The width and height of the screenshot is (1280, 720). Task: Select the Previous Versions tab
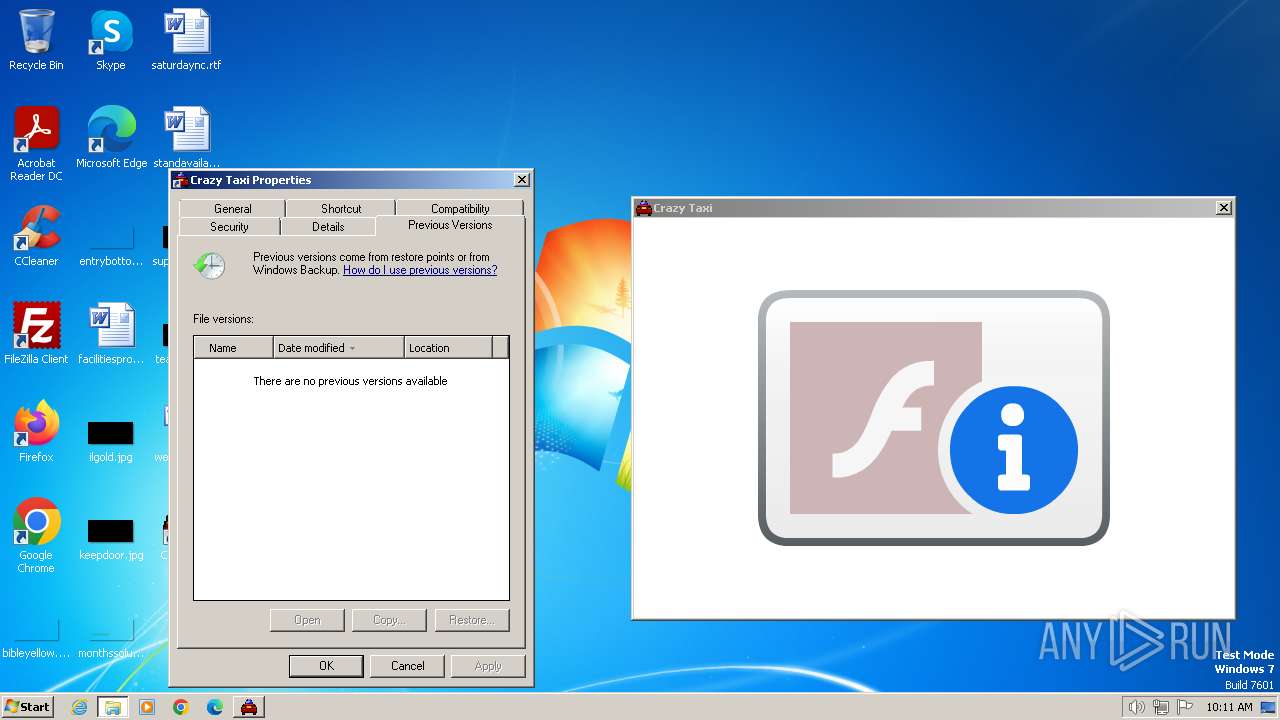[x=450, y=225]
